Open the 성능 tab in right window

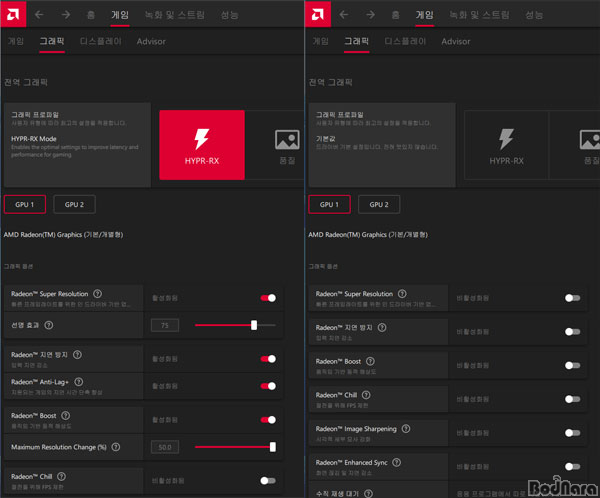tap(534, 15)
